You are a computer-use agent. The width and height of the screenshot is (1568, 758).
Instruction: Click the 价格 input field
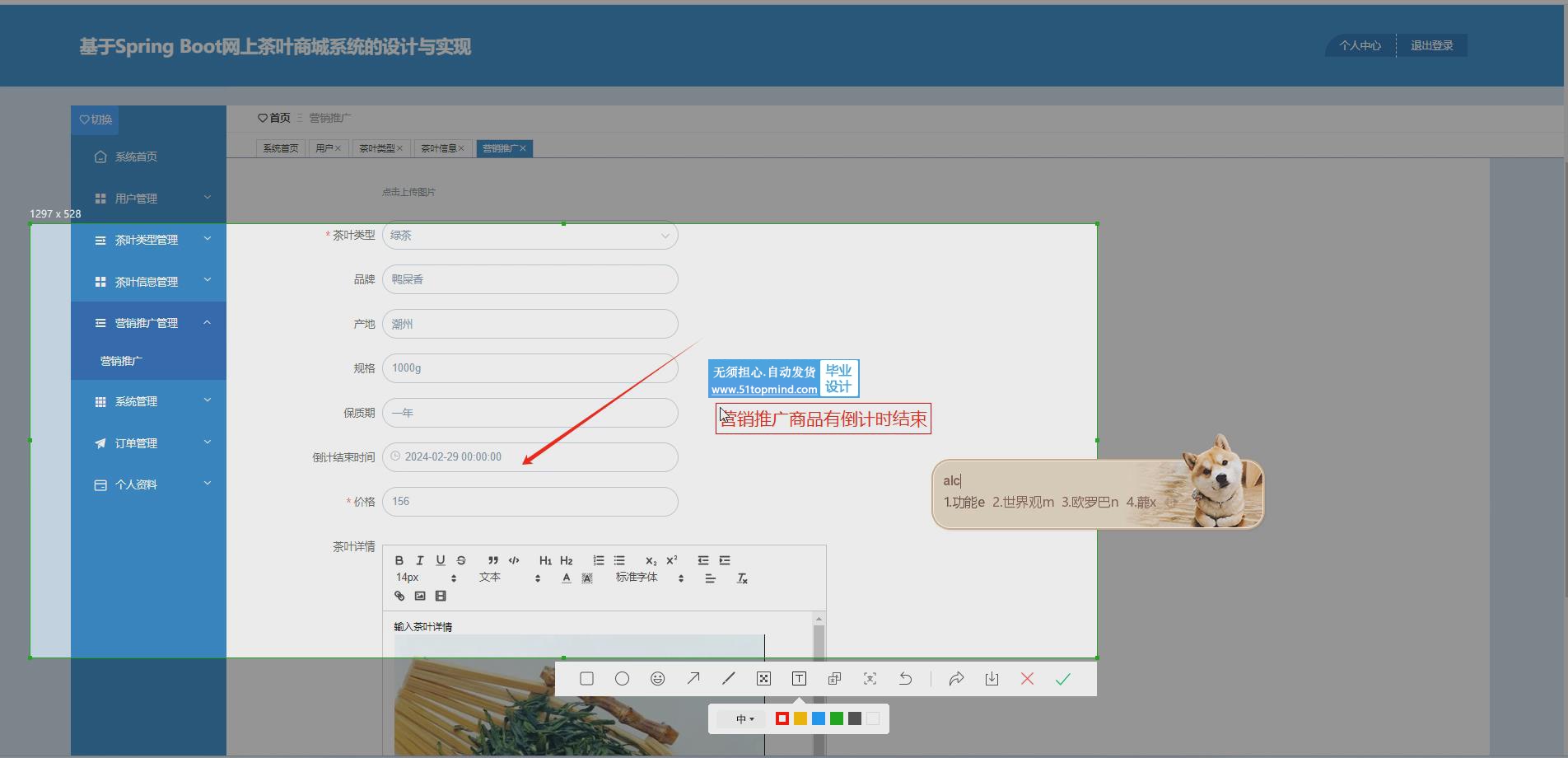point(530,502)
